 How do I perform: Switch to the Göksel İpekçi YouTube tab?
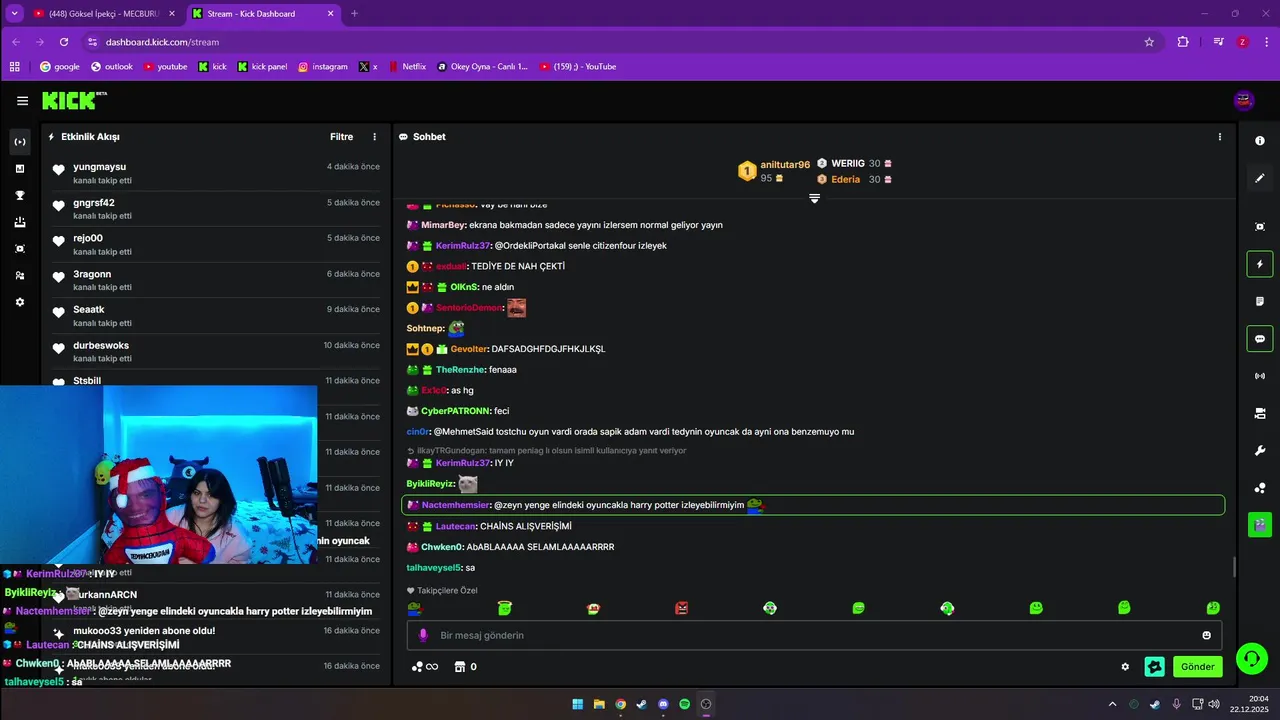(x=105, y=14)
